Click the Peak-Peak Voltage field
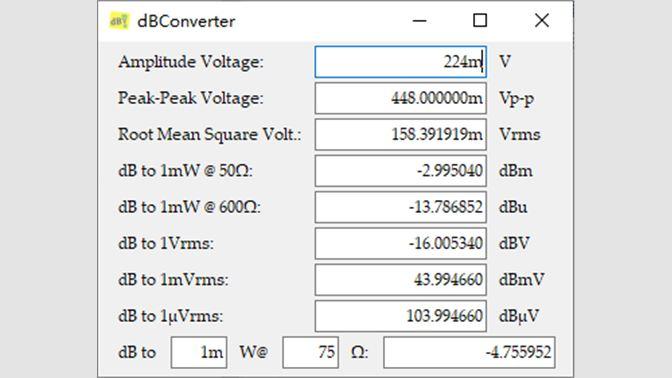The height and width of the screenshot is (378, 672). tap(401, 99)
